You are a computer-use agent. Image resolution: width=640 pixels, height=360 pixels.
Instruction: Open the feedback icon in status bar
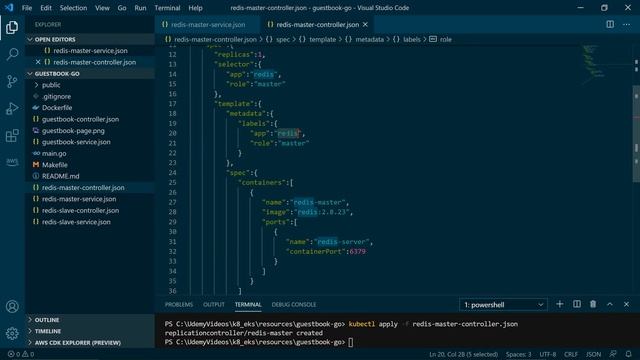(x=613, y=354)
